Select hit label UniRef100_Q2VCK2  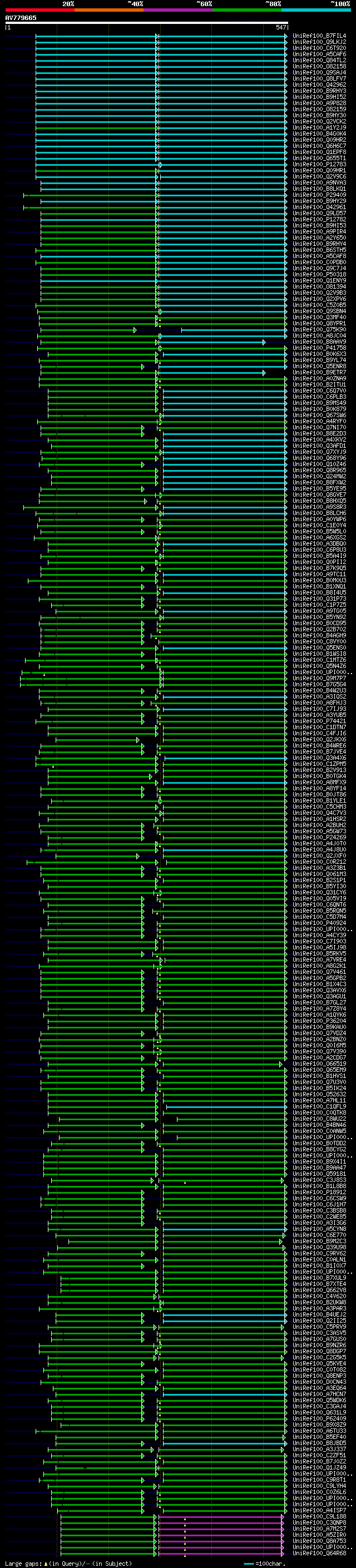tap(319, 122)
